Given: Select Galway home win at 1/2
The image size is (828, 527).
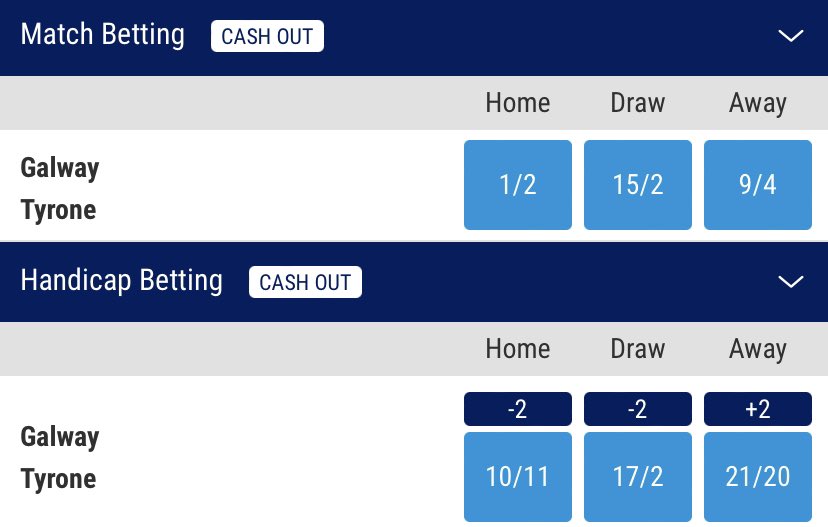Looking at the screenshot, I should pos(518,185).
